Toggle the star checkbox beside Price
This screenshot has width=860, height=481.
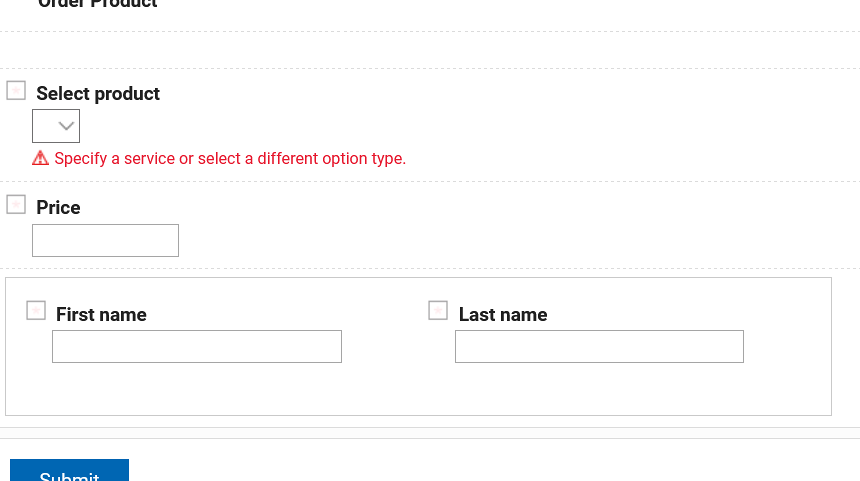[x=16, y=205]
